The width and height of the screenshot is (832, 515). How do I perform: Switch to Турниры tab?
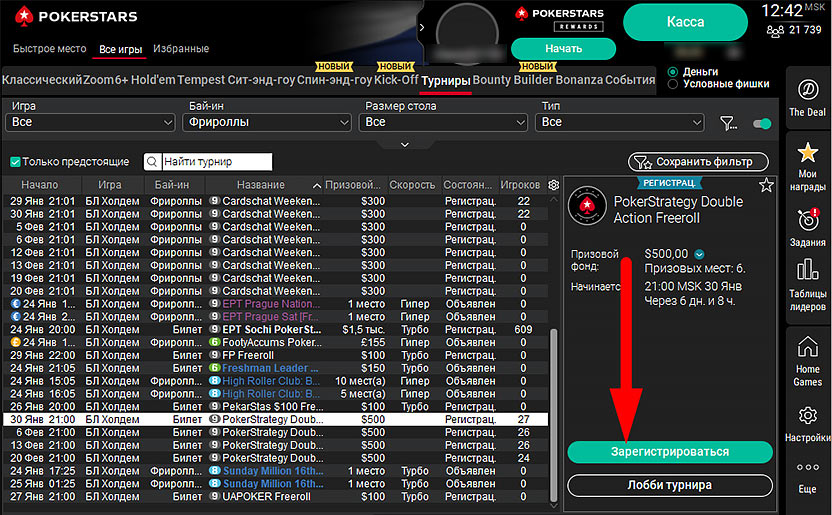point(446,81)
